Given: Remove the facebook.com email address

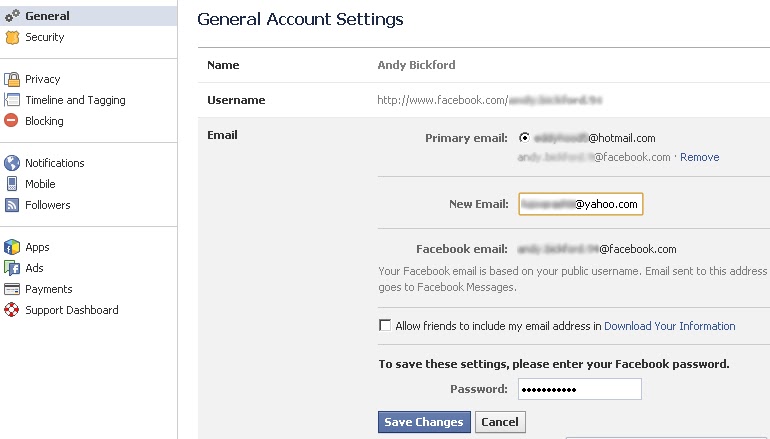Looking at the screenshot, I should [x=699, y=157].
